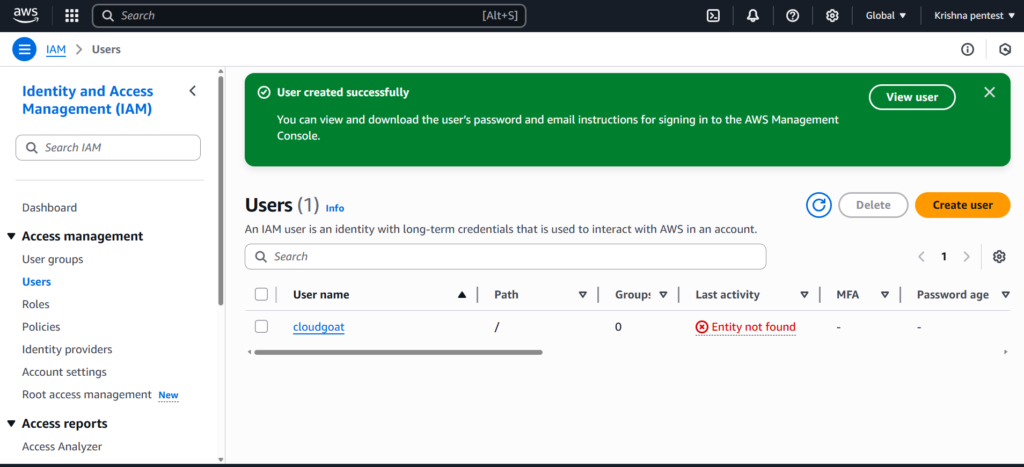The height and width of the screenshot is (467, 1024).
Task: Open the cloudgoat user link
Action: (x=319, y=327)
